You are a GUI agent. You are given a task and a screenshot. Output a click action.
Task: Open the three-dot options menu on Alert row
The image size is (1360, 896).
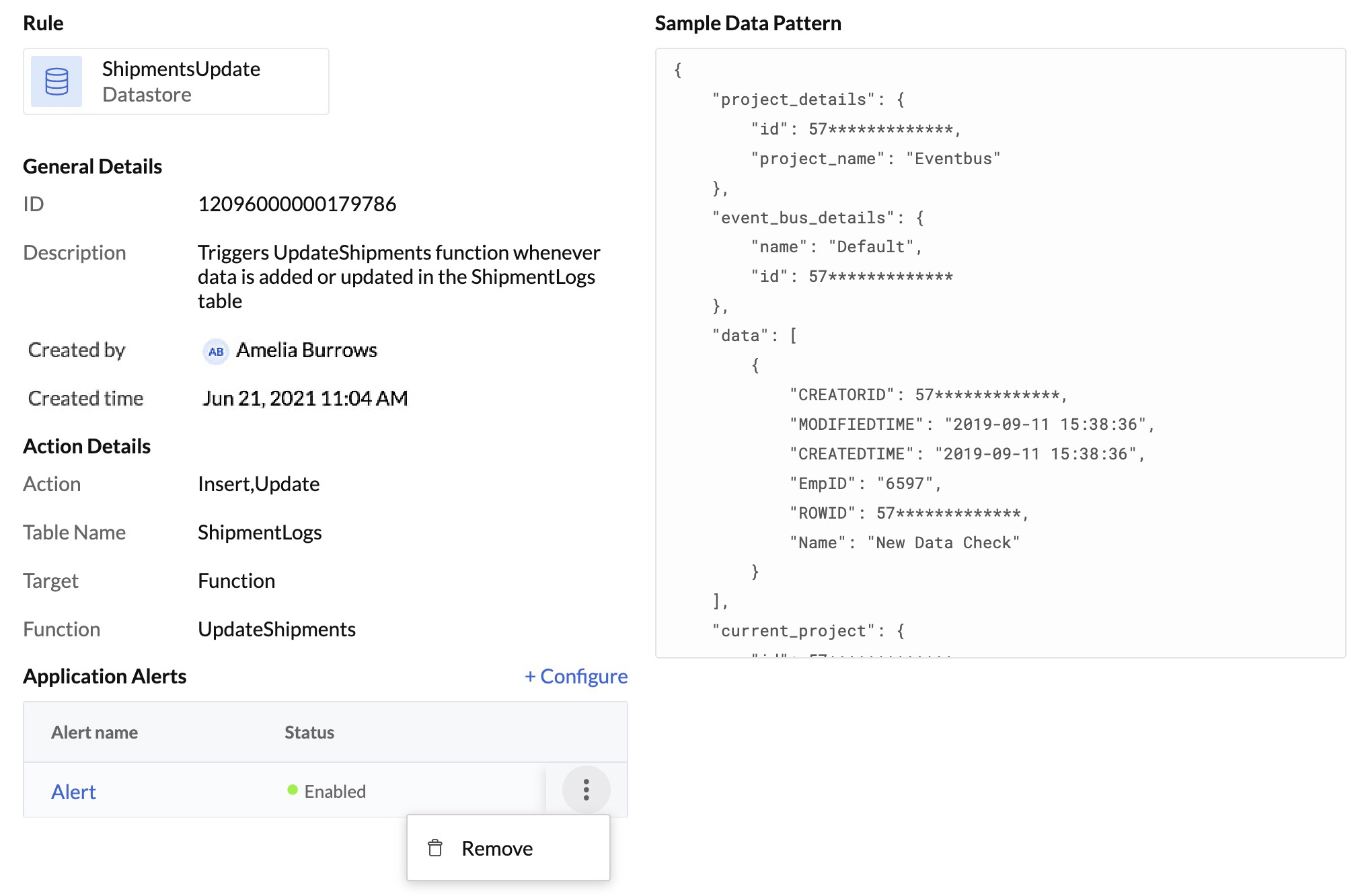coord(586,790)
